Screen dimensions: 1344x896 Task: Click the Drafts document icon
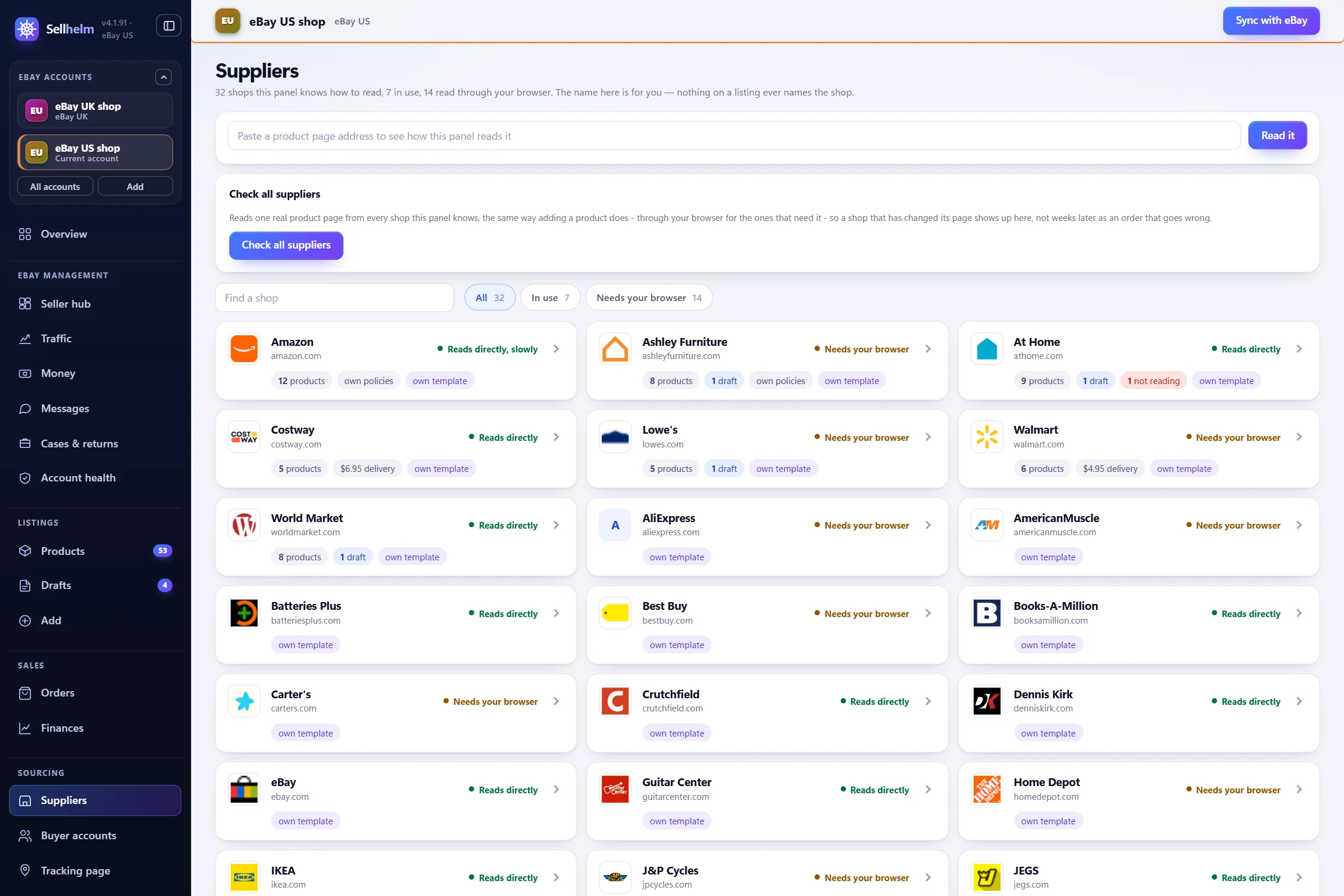point(25,585)
